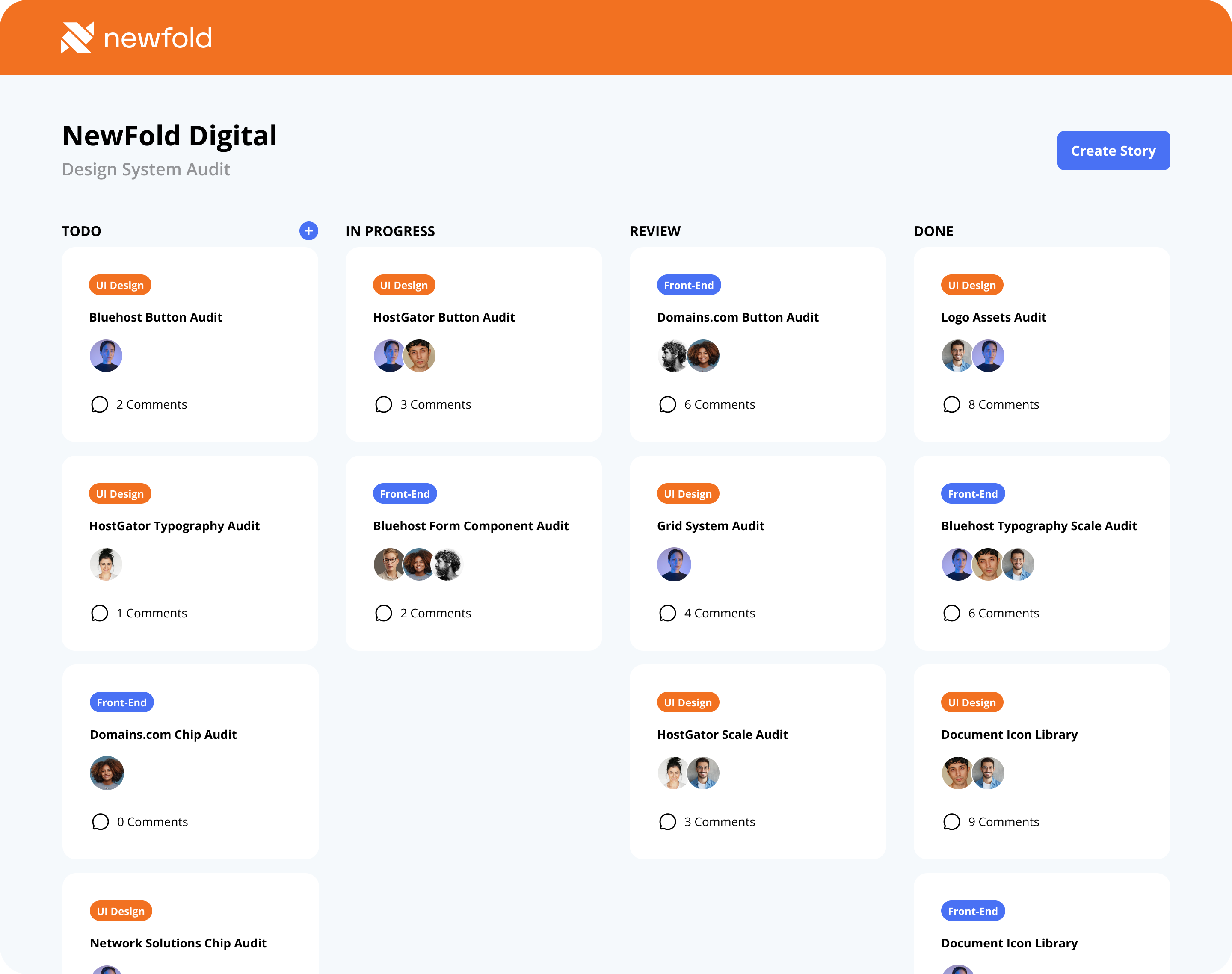Open comments on Domains.com Chip Audit

coord(141,822)
